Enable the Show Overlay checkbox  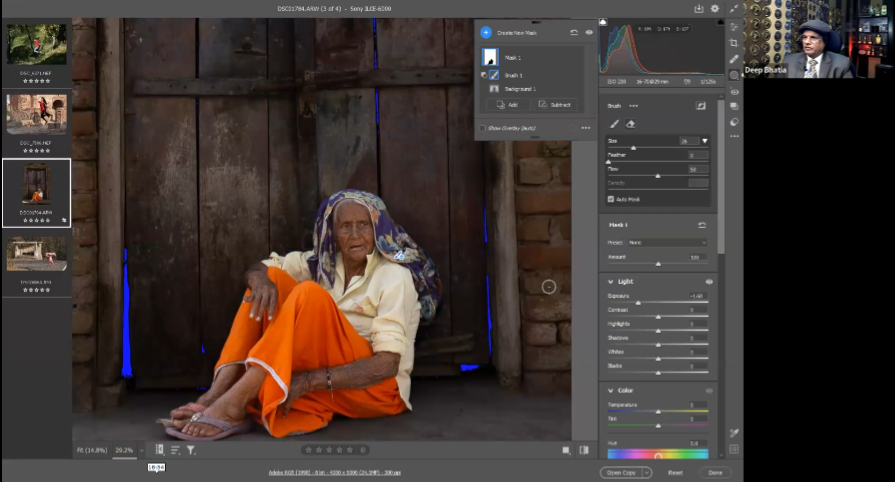pos(482,128)
